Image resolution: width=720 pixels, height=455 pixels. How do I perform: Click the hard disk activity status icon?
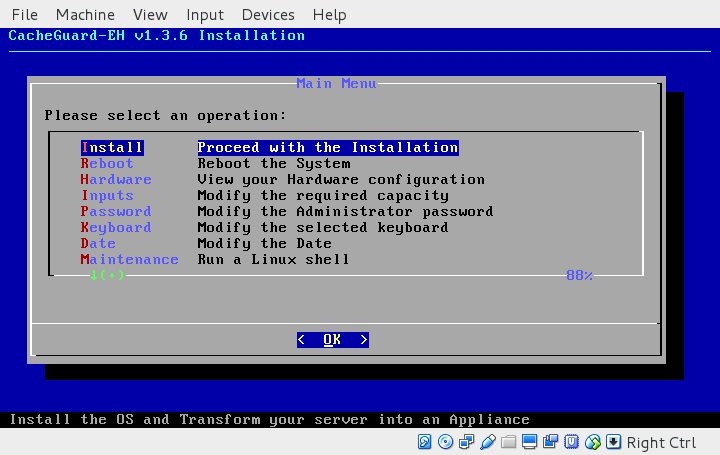(x=425, y=442)
